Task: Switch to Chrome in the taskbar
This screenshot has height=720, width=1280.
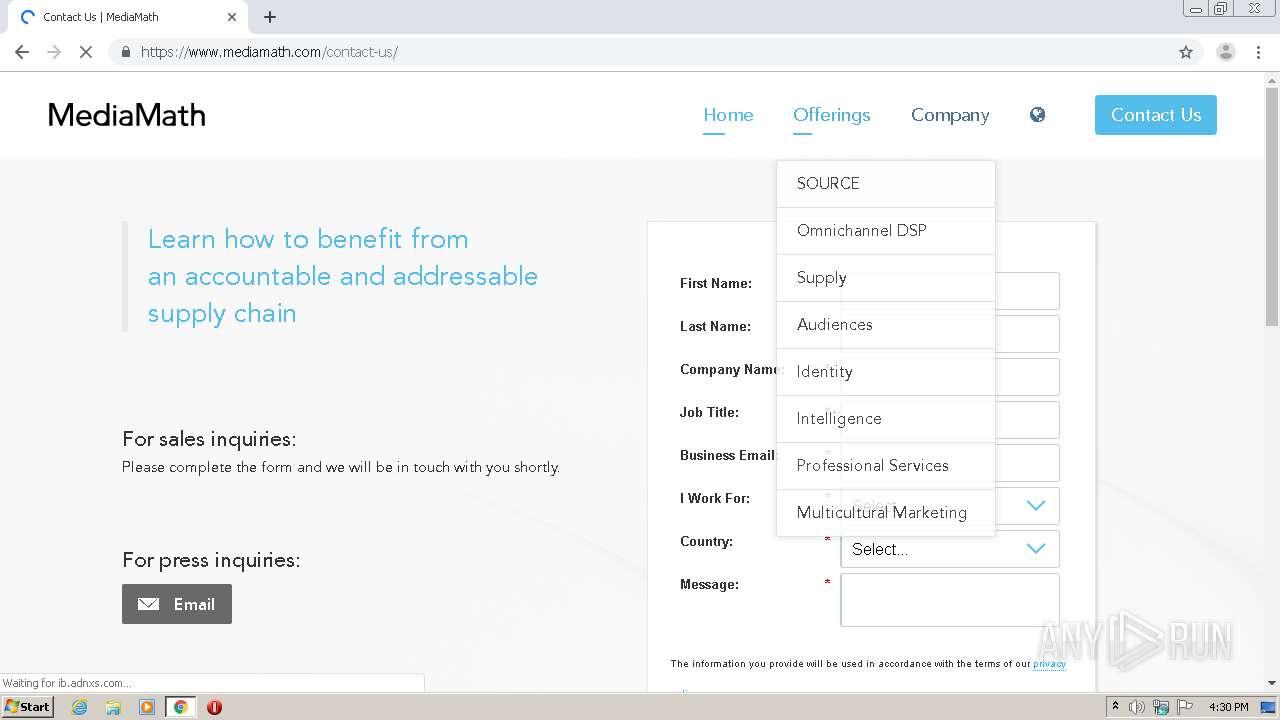Action: click(x=181, y=707)
